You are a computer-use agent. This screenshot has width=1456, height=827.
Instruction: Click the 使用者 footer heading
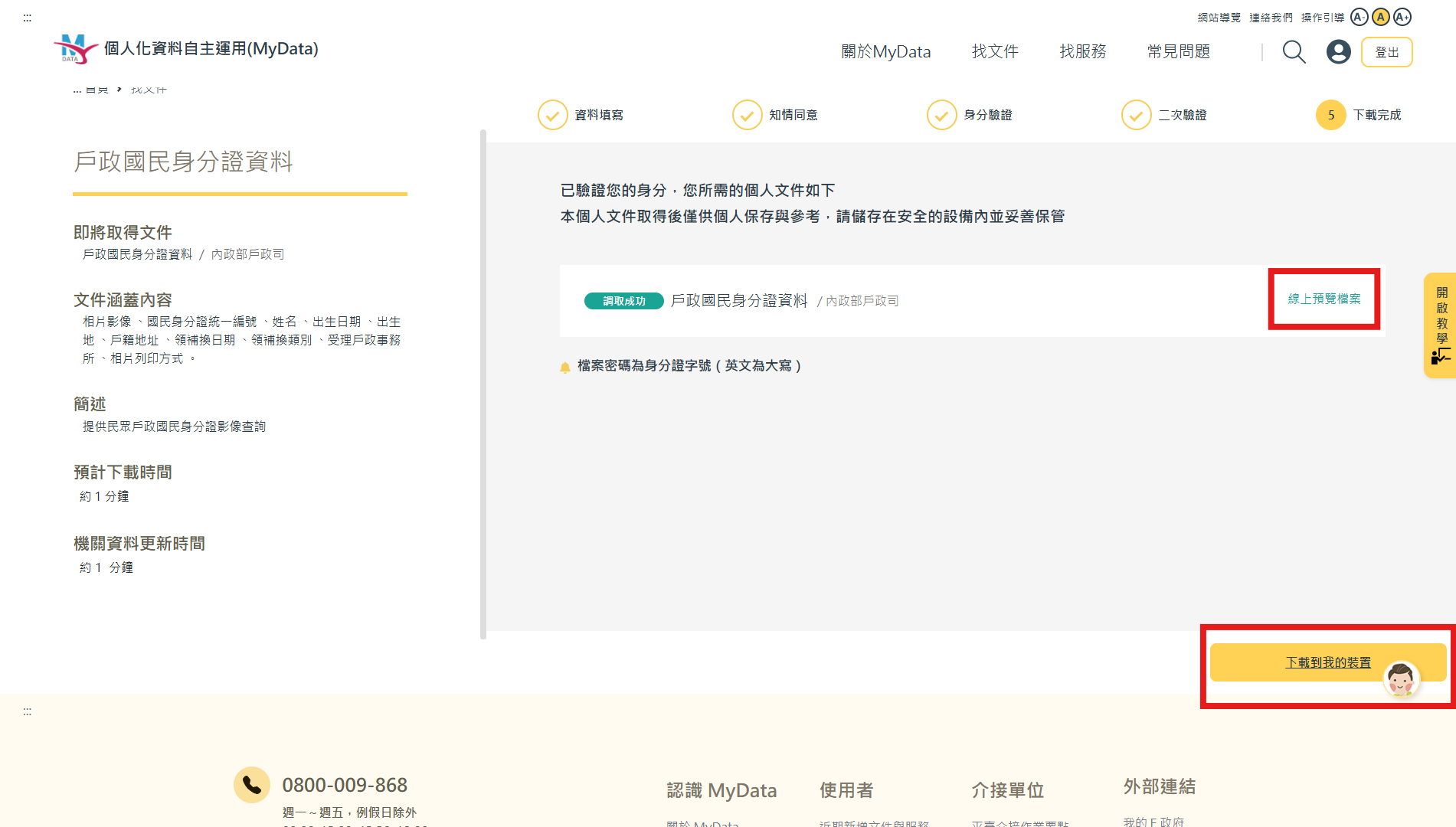pos(846,790)
